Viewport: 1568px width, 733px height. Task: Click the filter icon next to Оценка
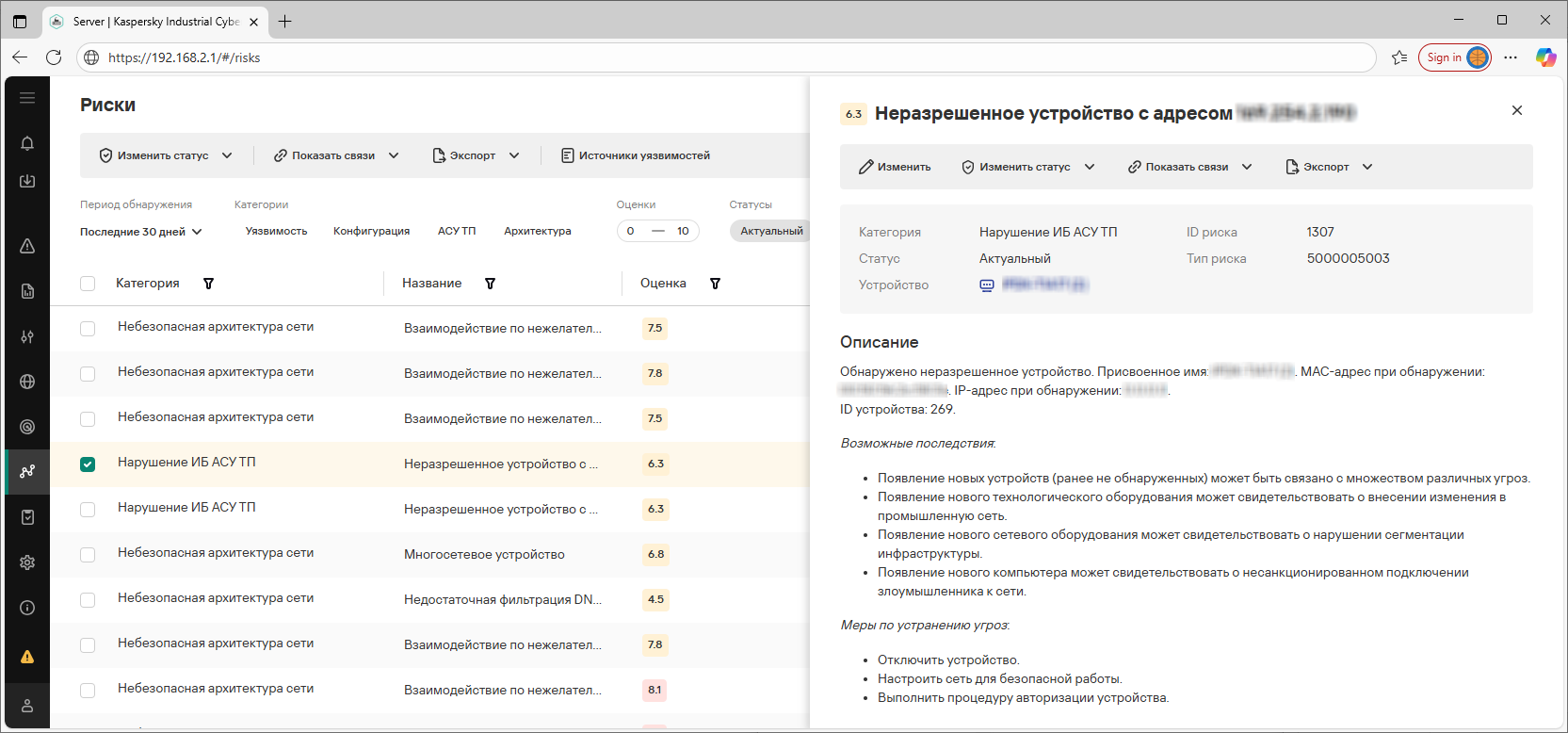715,284
